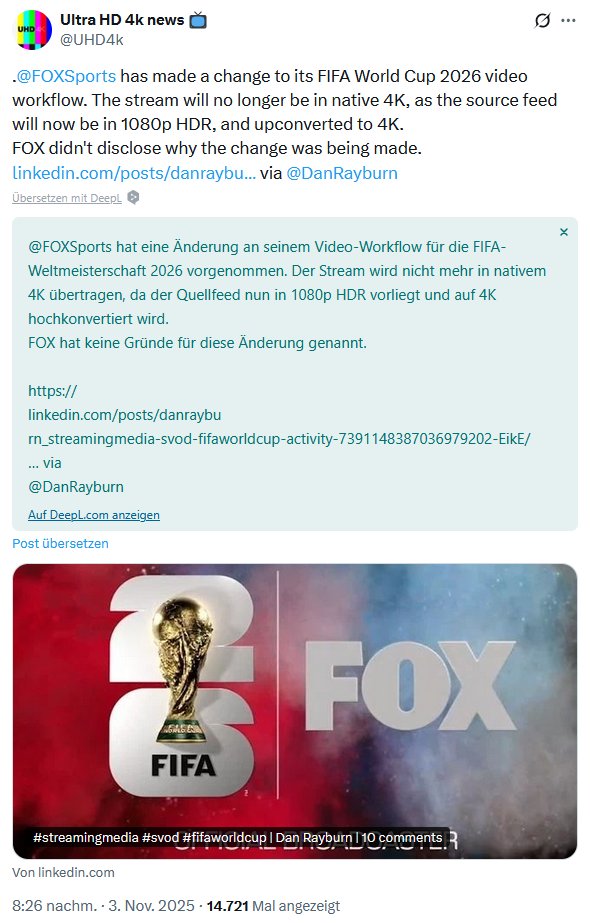
Task: Click the 14.721 Mal angezeigt view count
Action: [x=273, y=905]
